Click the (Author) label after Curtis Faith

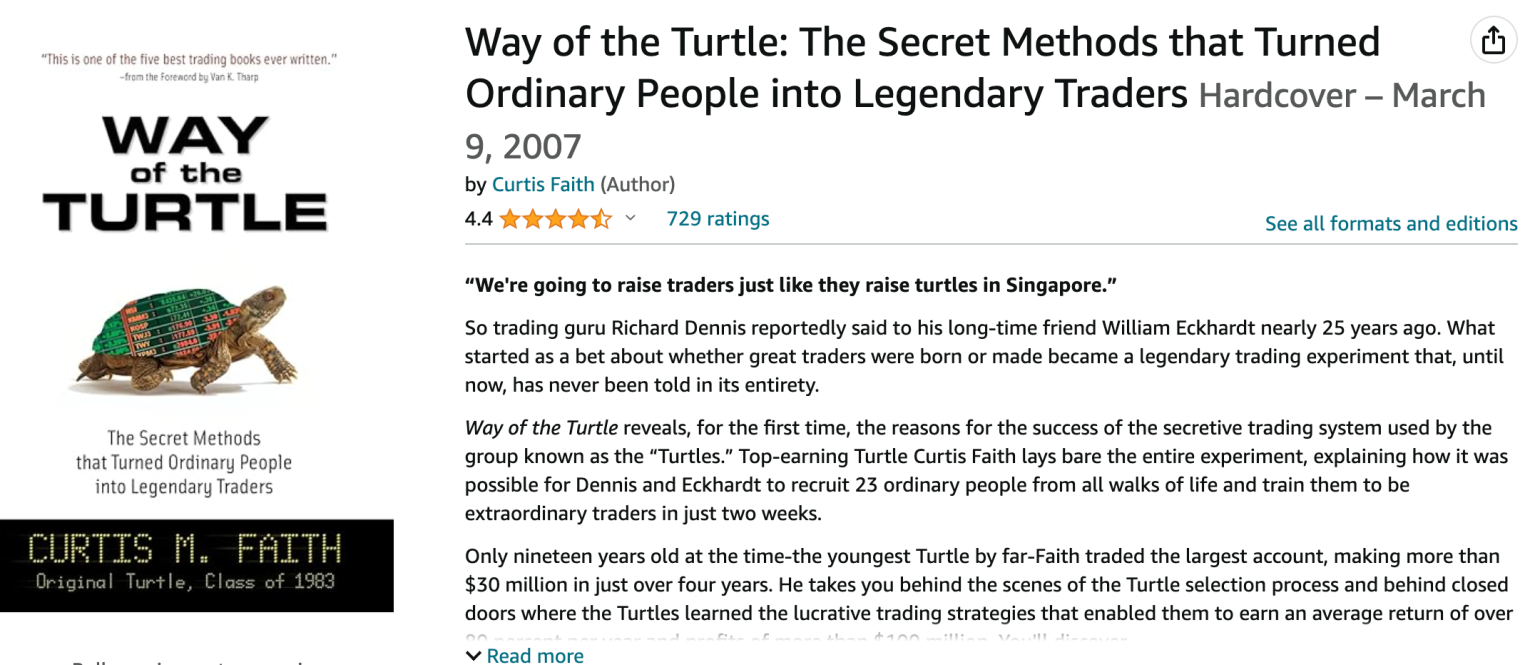pos(637,184)
